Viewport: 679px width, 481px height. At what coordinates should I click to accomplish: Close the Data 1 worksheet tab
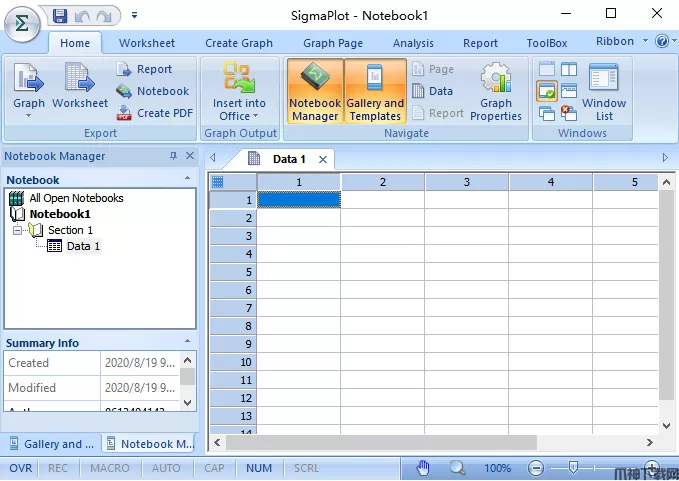(323, 160)
